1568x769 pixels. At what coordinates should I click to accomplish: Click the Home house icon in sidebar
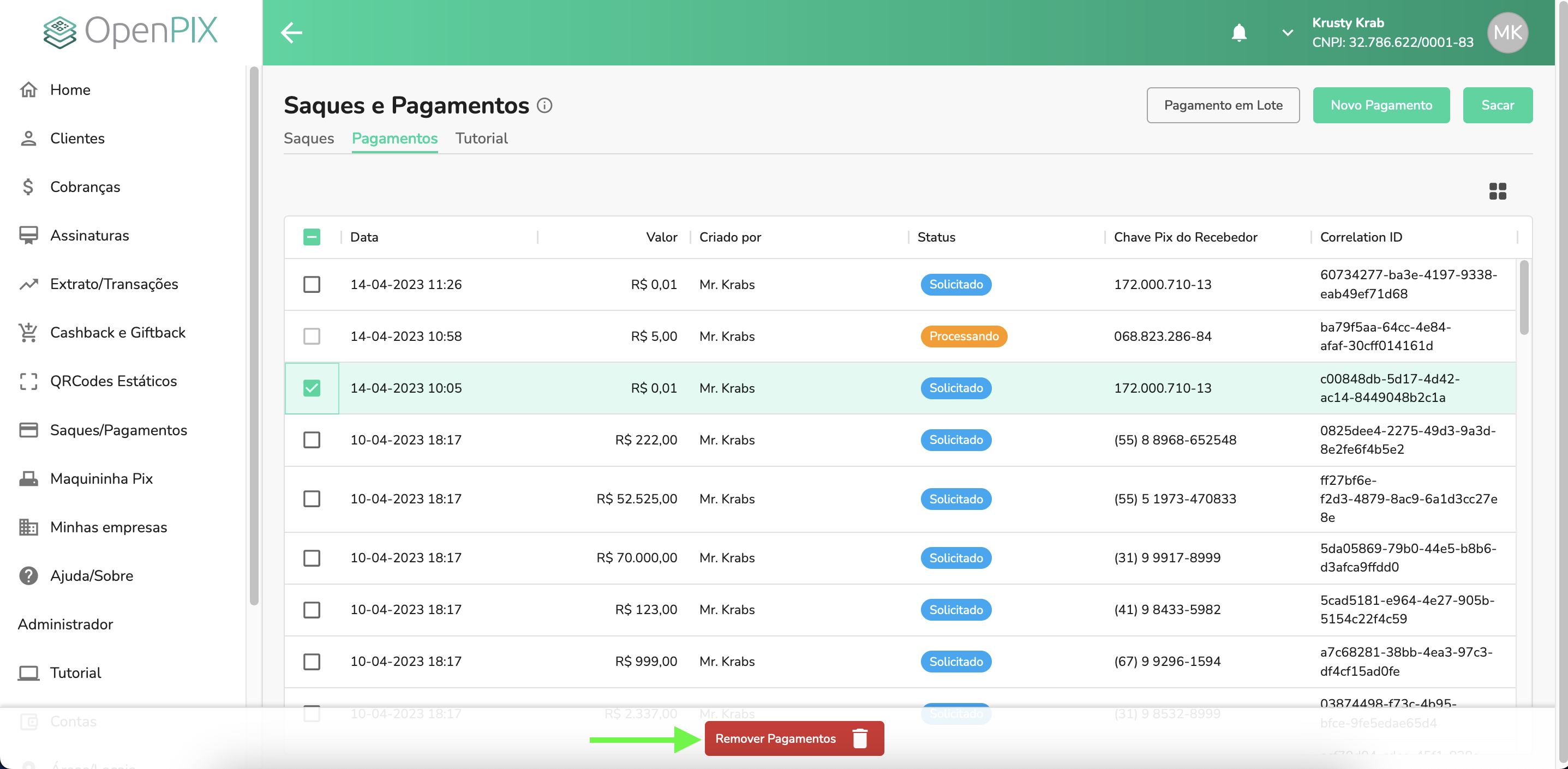(28, 90)
